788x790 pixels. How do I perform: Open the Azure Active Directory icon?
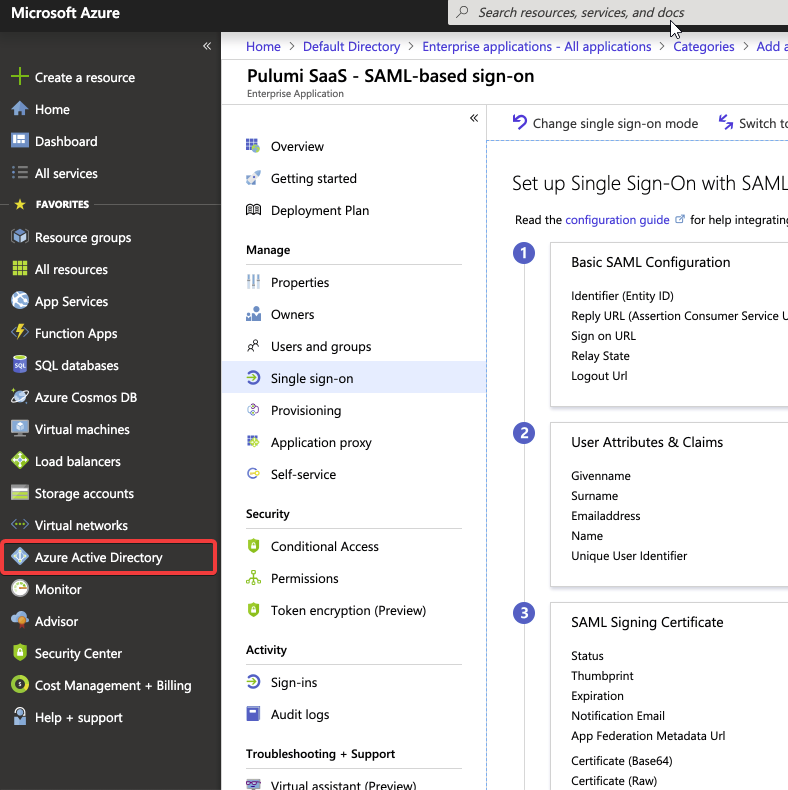tap(20, 556)
